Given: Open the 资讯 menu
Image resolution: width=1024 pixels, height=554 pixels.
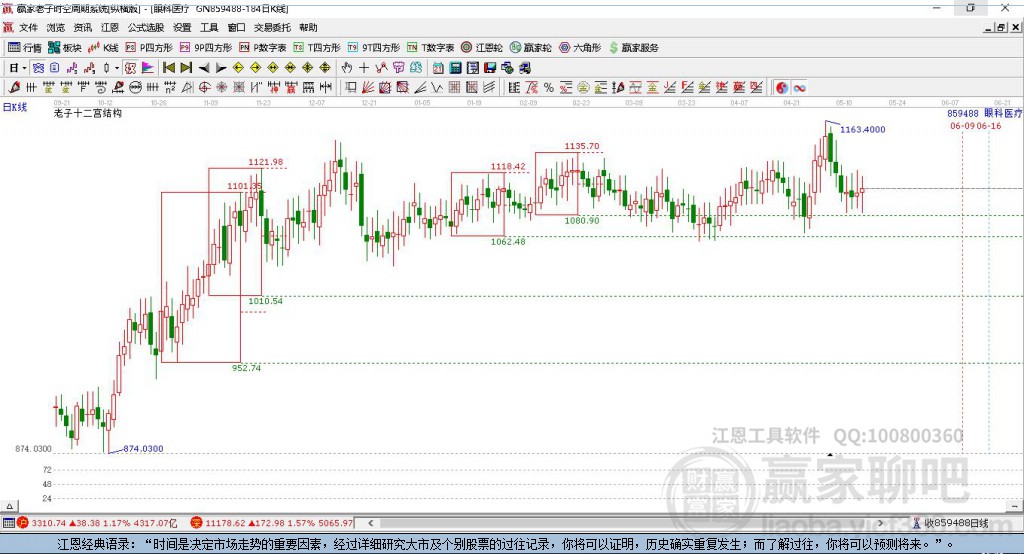Looking at the screenshot, I should tap(82, 27).
